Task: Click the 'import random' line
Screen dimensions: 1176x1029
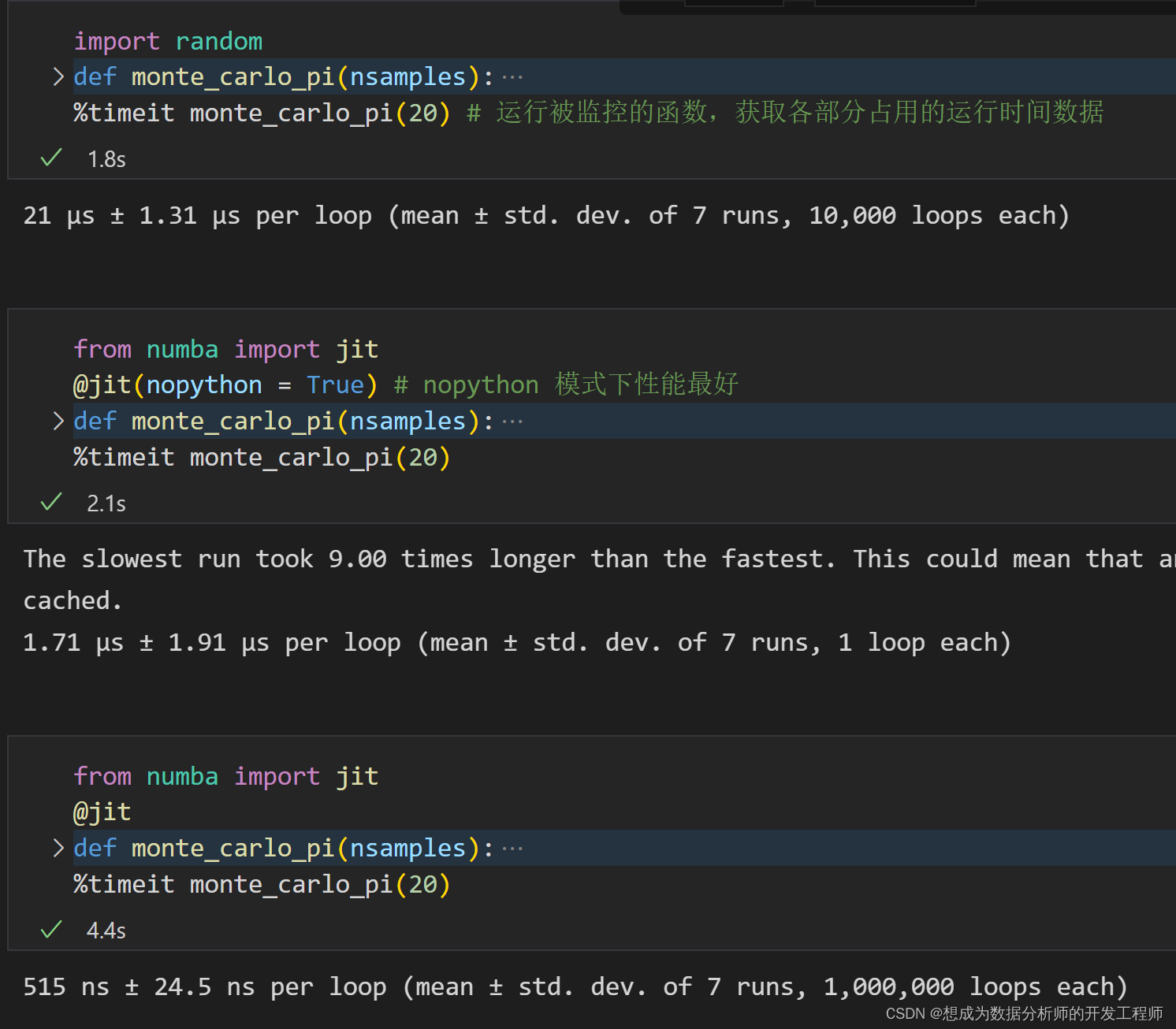Action: (168, 41)
